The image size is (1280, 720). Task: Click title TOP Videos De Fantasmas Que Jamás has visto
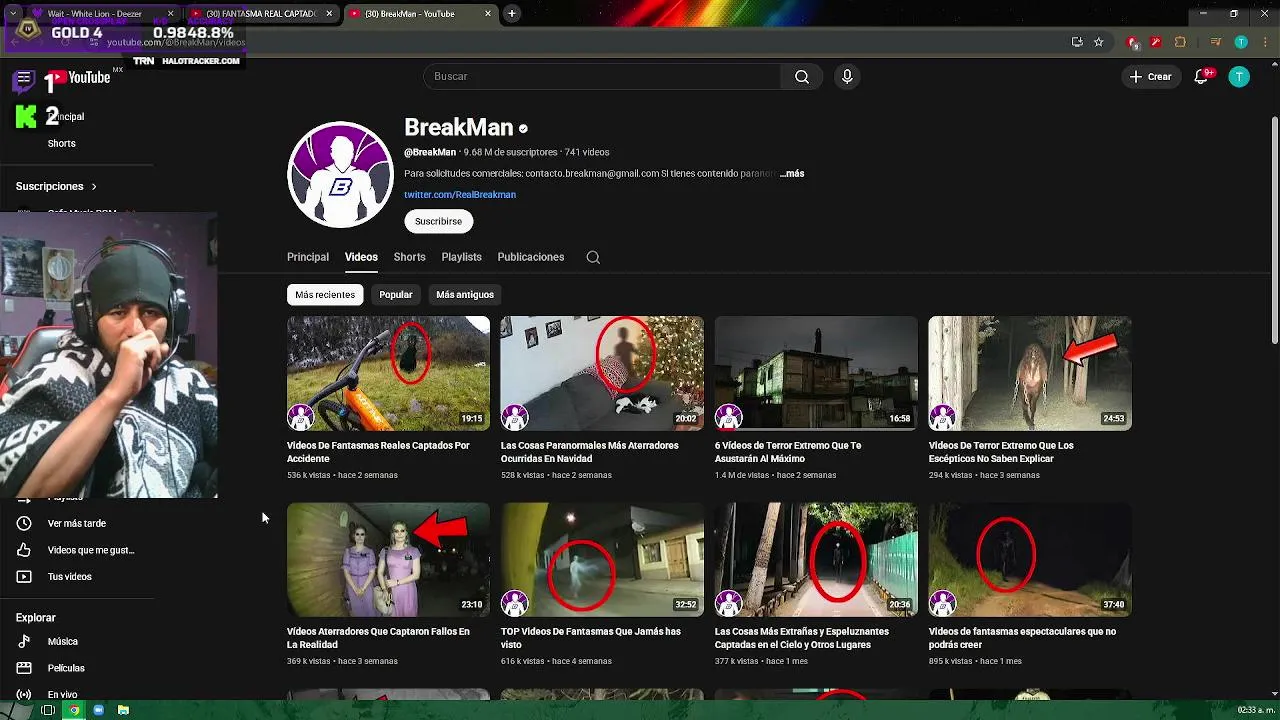click(591, 638)
